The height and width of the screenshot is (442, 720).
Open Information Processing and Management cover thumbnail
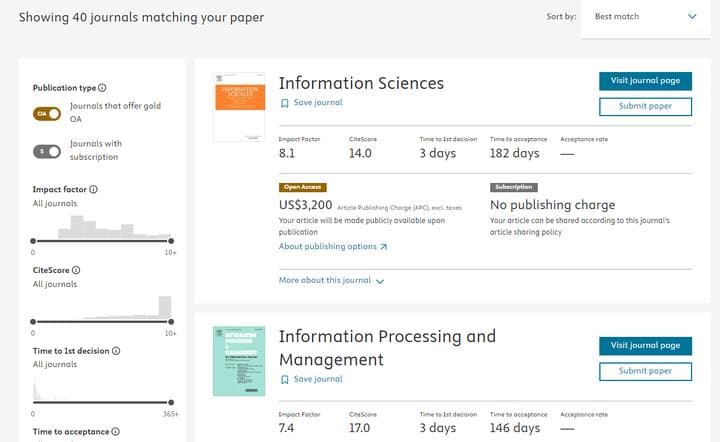(239, 361)
